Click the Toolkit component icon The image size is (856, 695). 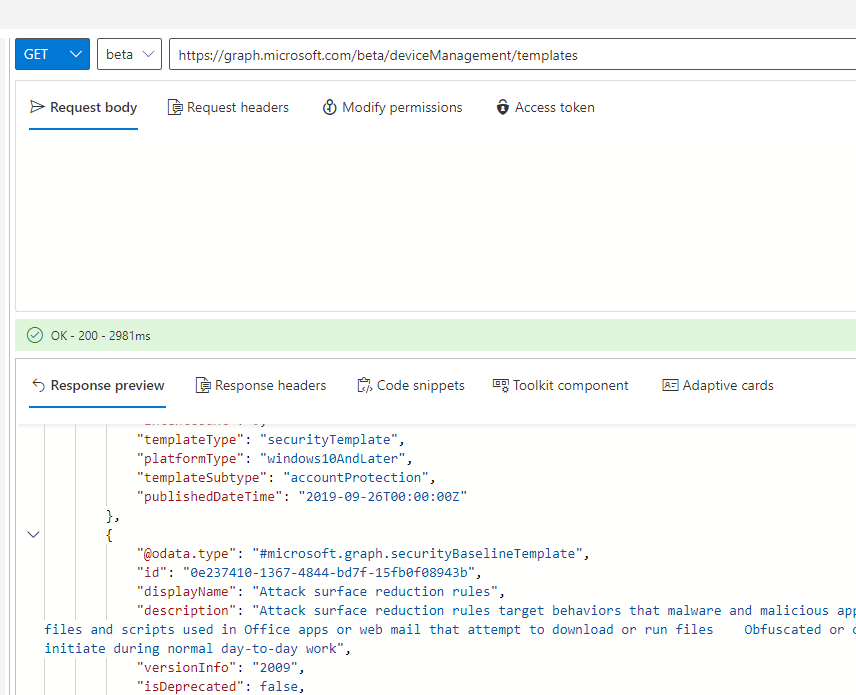501,385
